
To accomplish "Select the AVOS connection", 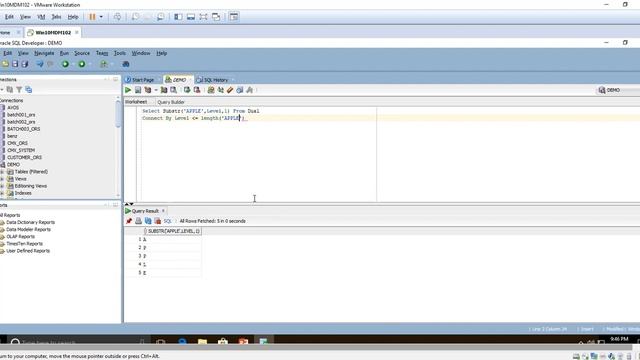I will tap(13, 108).
